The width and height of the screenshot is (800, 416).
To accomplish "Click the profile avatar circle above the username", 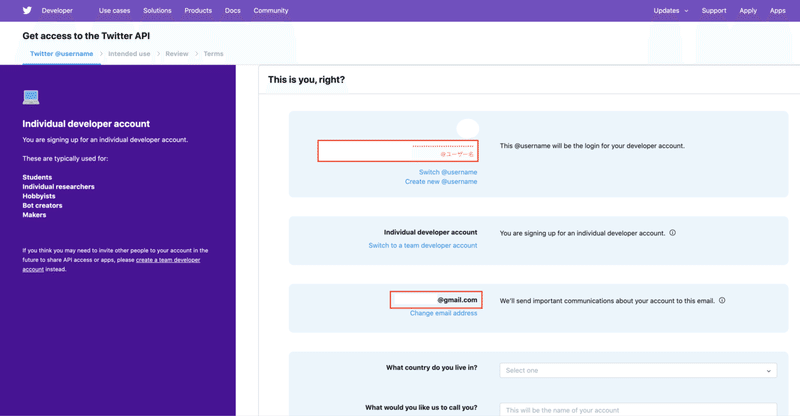I will point(467,129).
